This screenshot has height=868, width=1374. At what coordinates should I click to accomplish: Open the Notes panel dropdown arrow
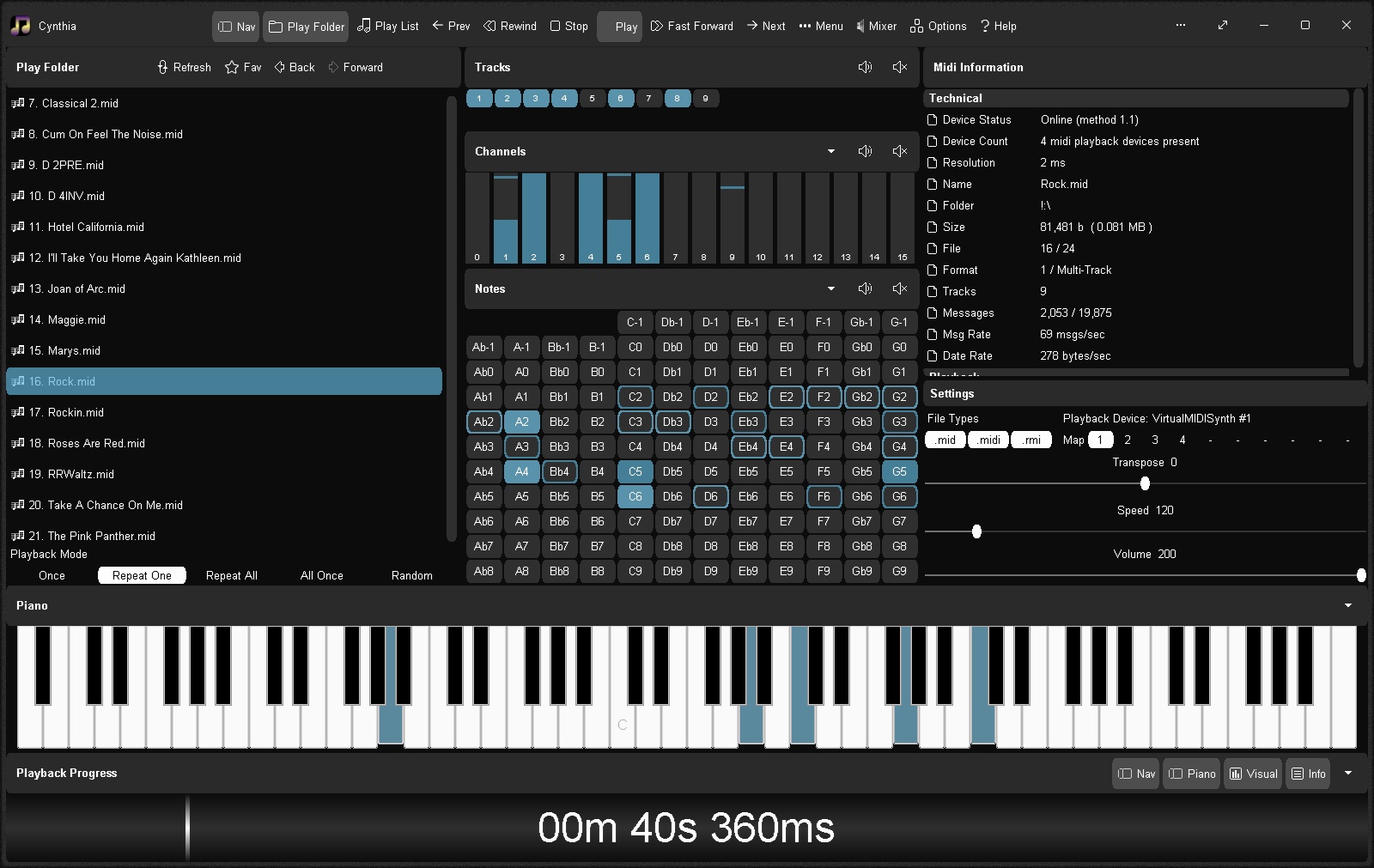point(831,288)
